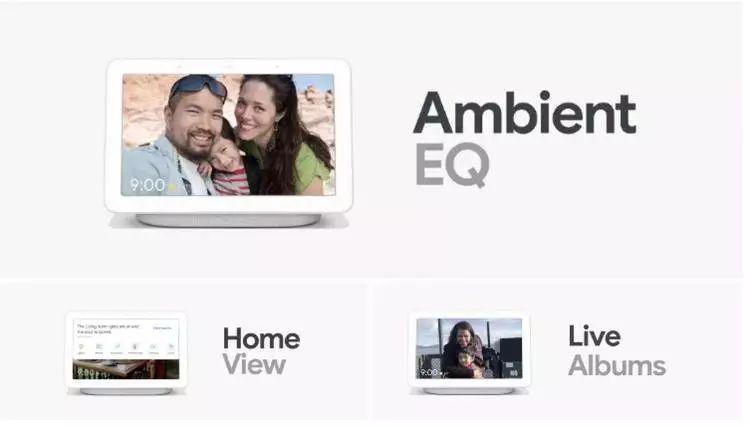Tap the Broadcast icon in Home View row

pyautogui.click(x=118, y=346)
